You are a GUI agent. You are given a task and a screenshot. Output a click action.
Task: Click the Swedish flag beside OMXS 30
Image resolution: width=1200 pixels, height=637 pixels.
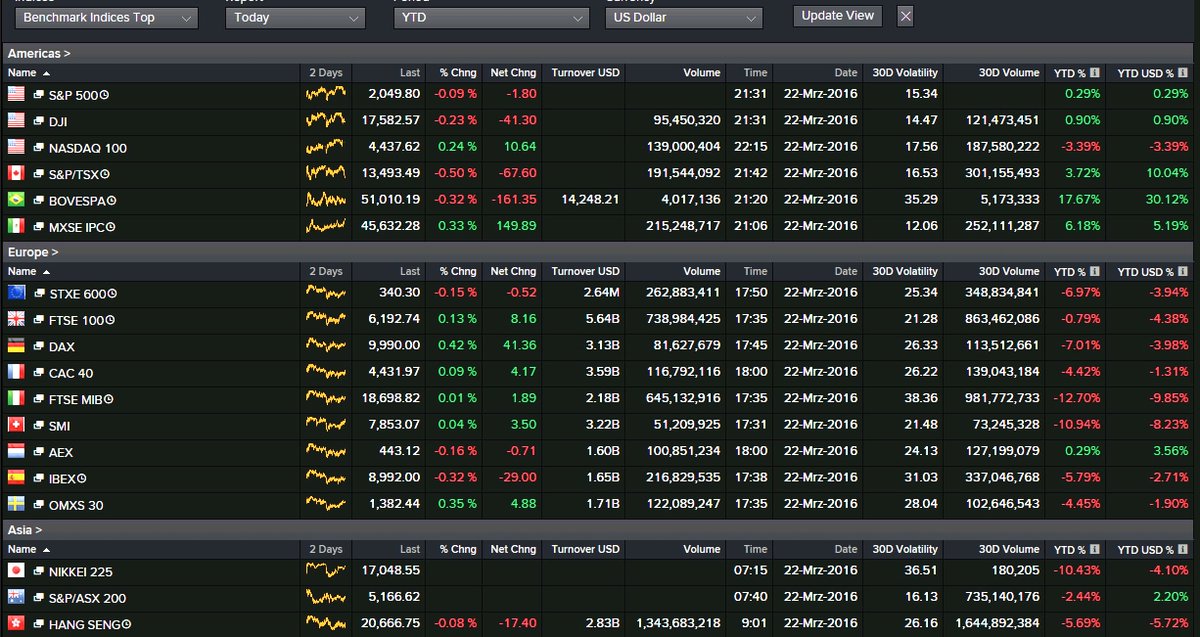click(x=16, y=504)
